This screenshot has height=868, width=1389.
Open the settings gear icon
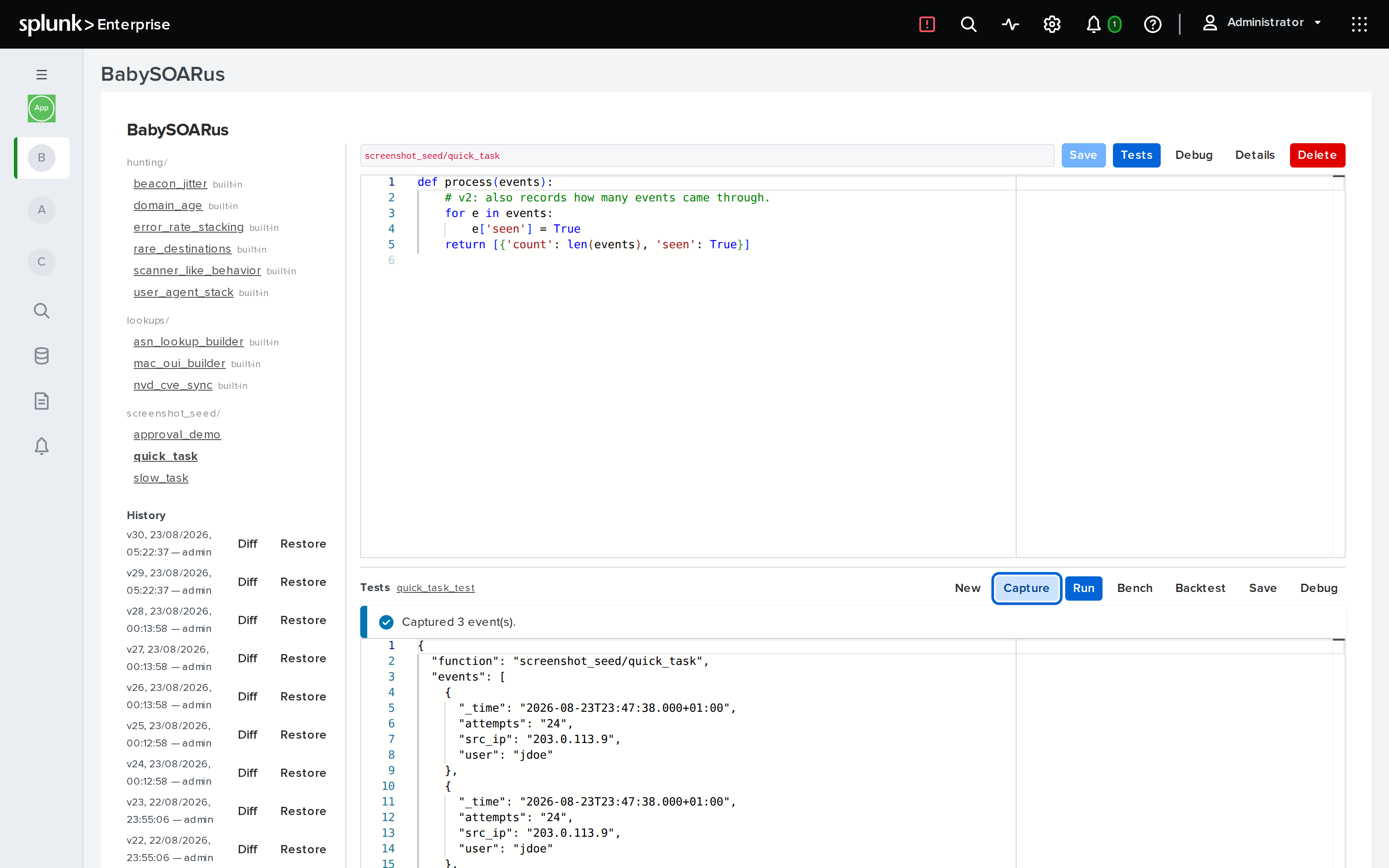(x=1051, y=24)
